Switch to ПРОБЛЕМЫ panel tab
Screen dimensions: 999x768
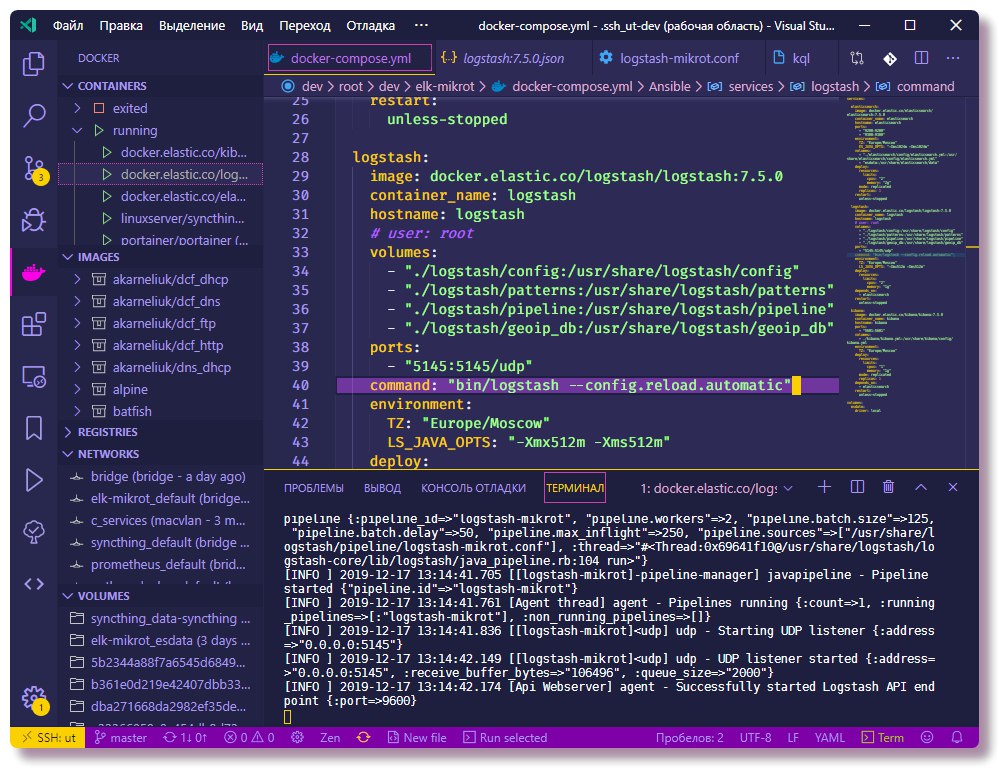click(x=313, y=488)
